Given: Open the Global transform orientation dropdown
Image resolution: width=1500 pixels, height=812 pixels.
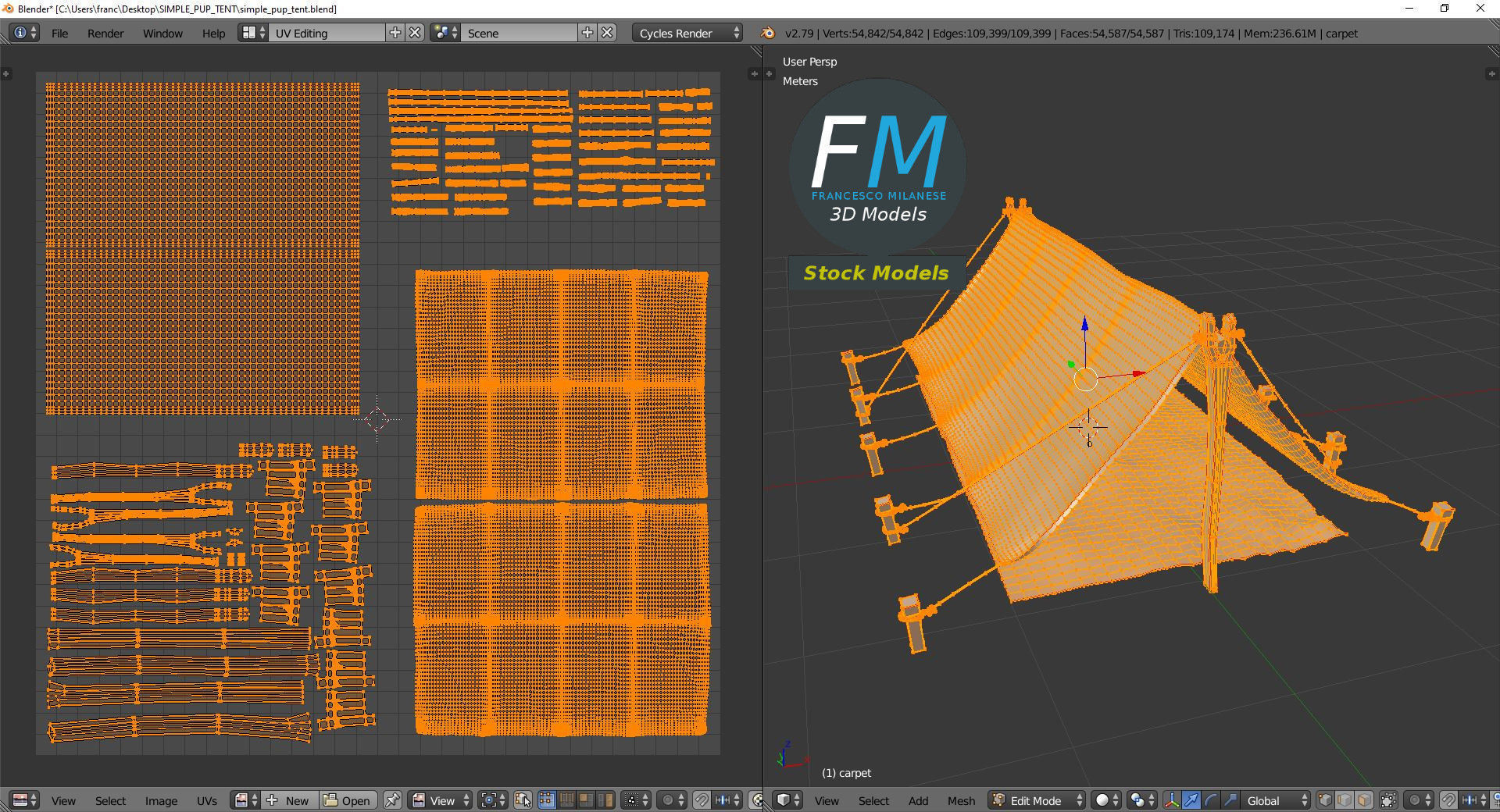Looking at the screenshot, I should point(1276,800).
